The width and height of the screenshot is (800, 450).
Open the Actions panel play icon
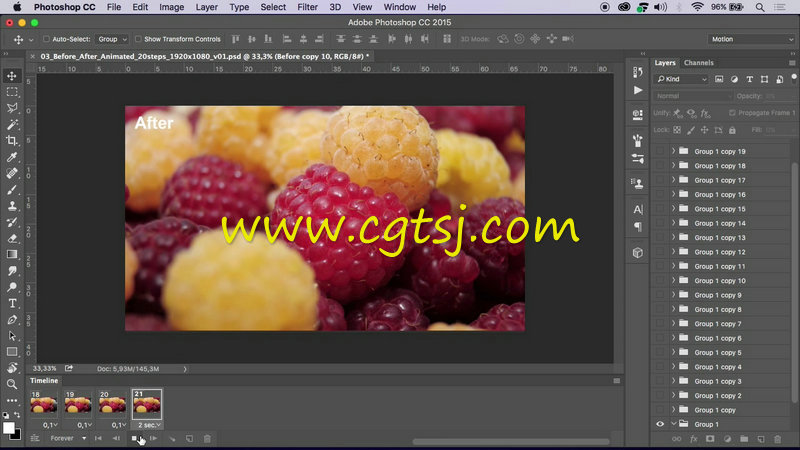(x=638, y=90)
